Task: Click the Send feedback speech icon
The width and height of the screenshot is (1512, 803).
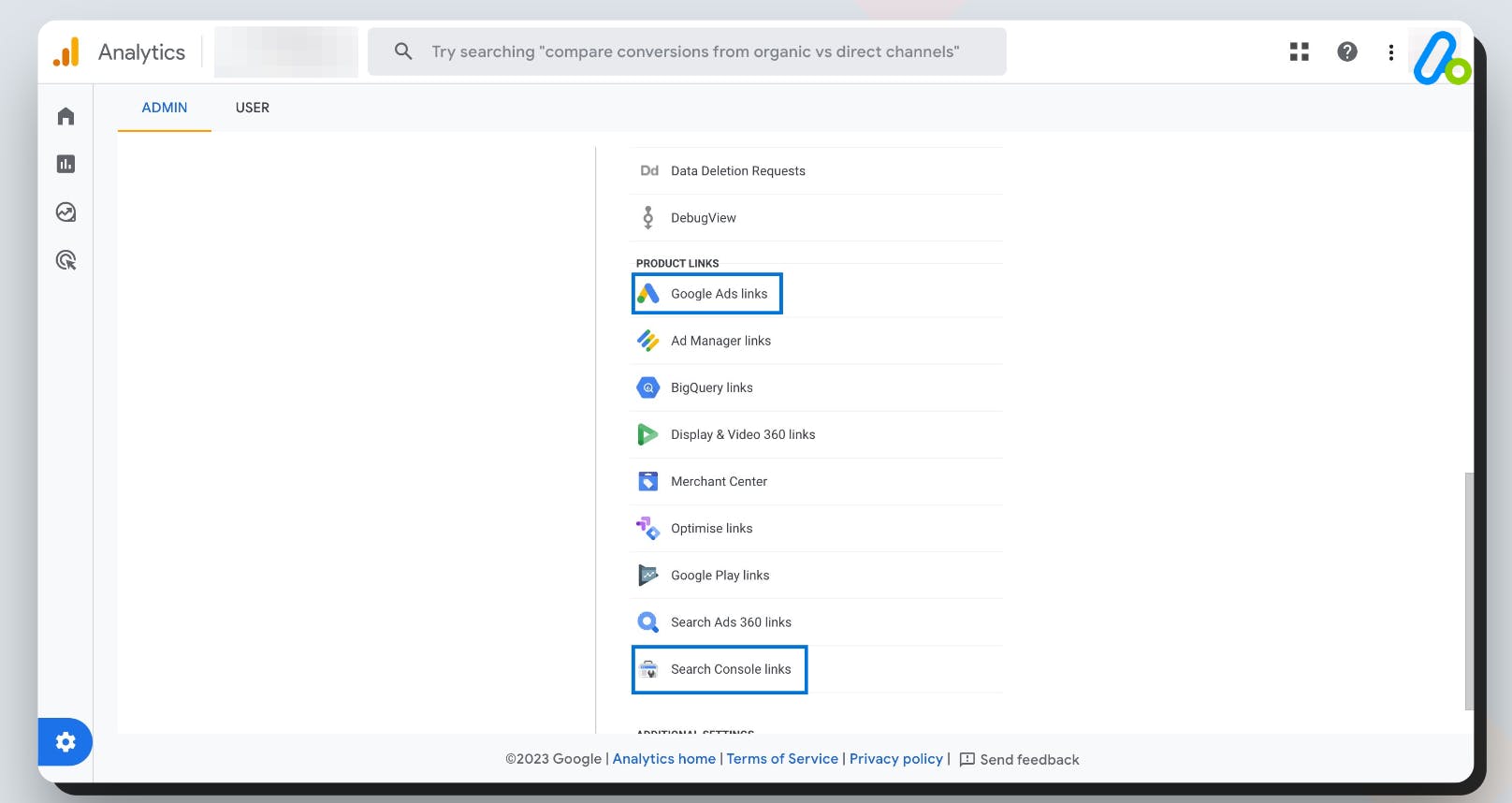Action: pos(967,760)
